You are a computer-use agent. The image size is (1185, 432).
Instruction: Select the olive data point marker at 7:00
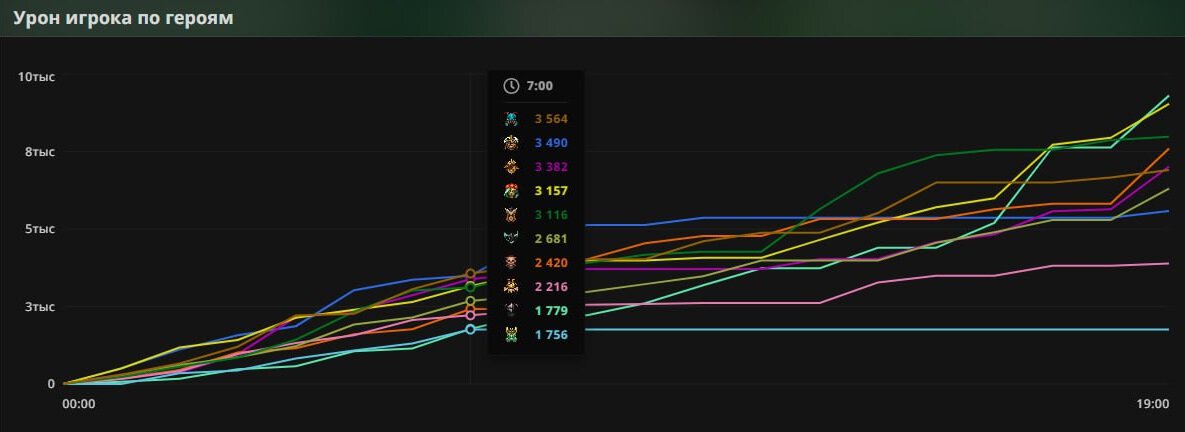470,301
